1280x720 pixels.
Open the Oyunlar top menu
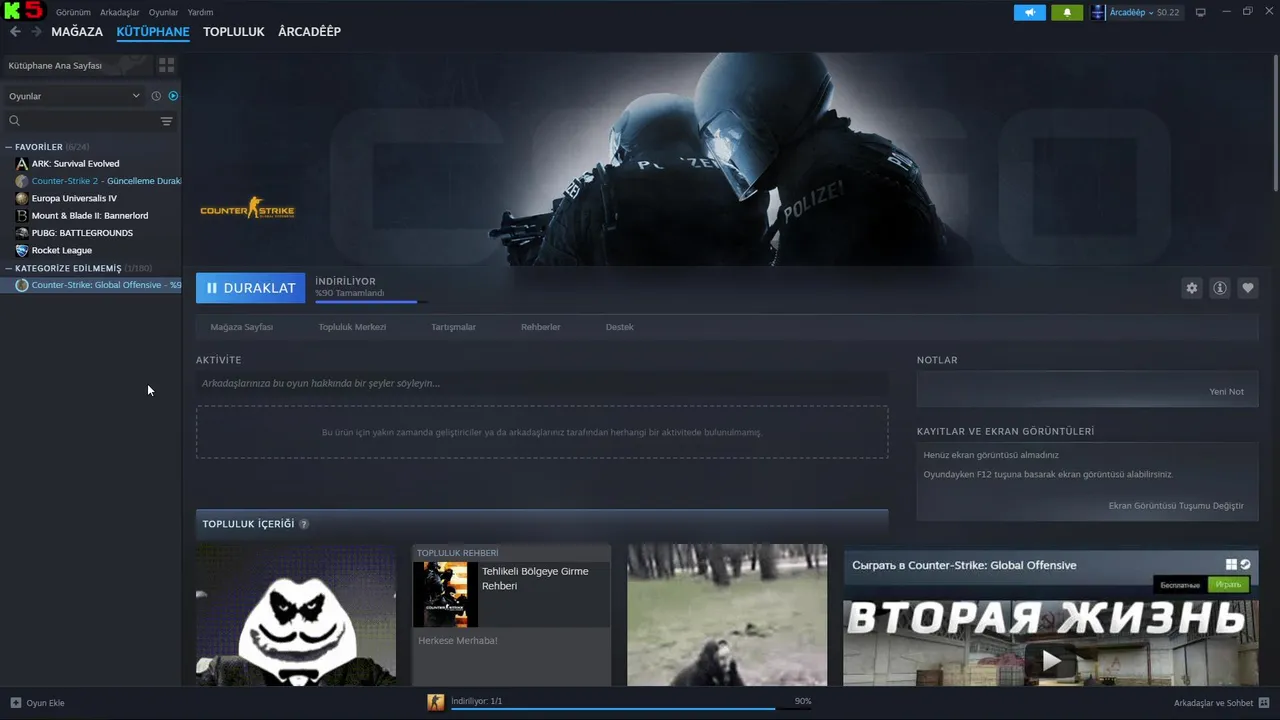coord(164,12)
